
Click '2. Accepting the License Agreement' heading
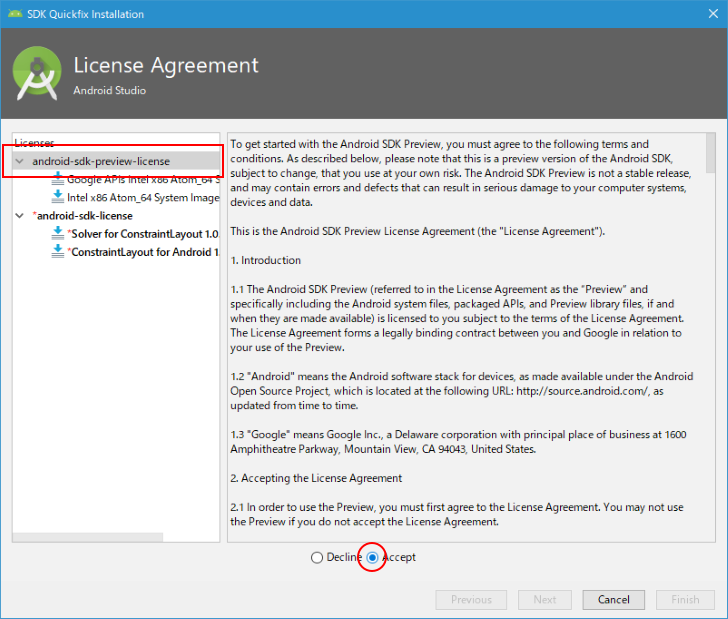click(316, 478)
